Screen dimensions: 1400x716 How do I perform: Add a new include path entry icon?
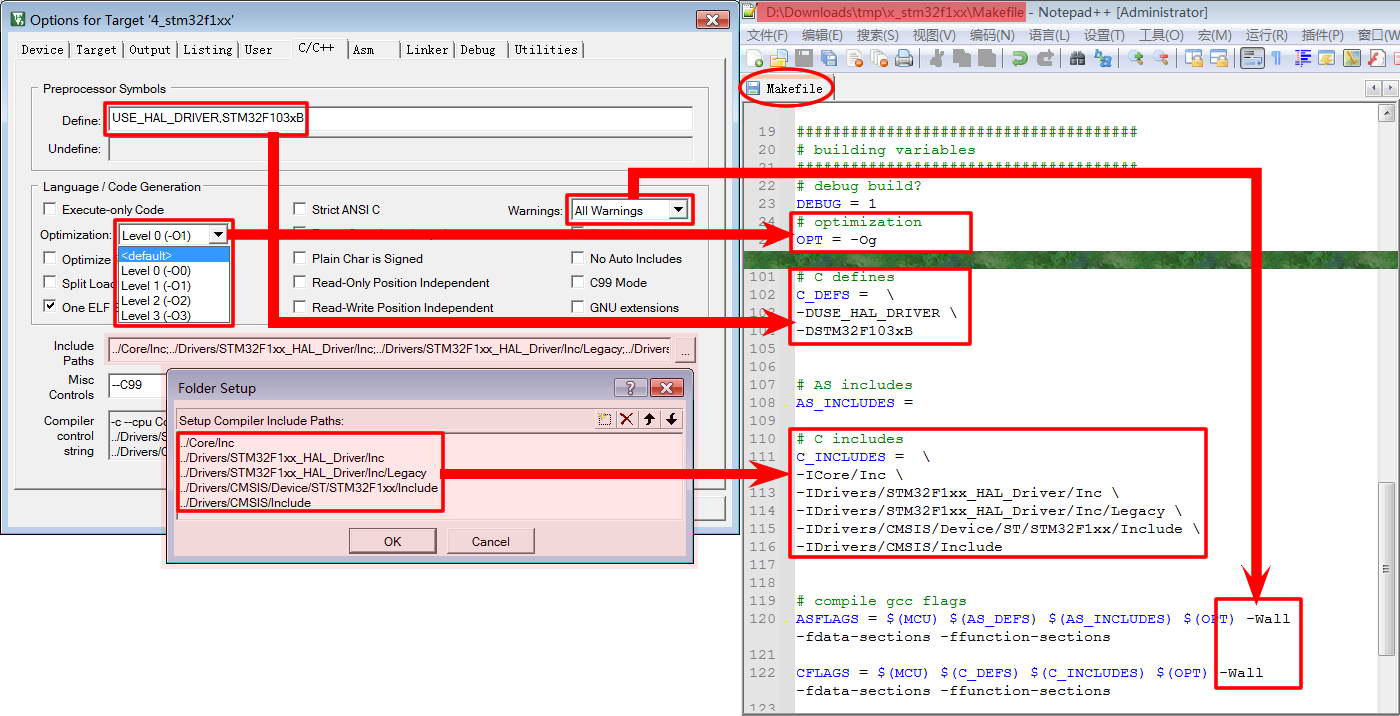(x=604, y=420)
